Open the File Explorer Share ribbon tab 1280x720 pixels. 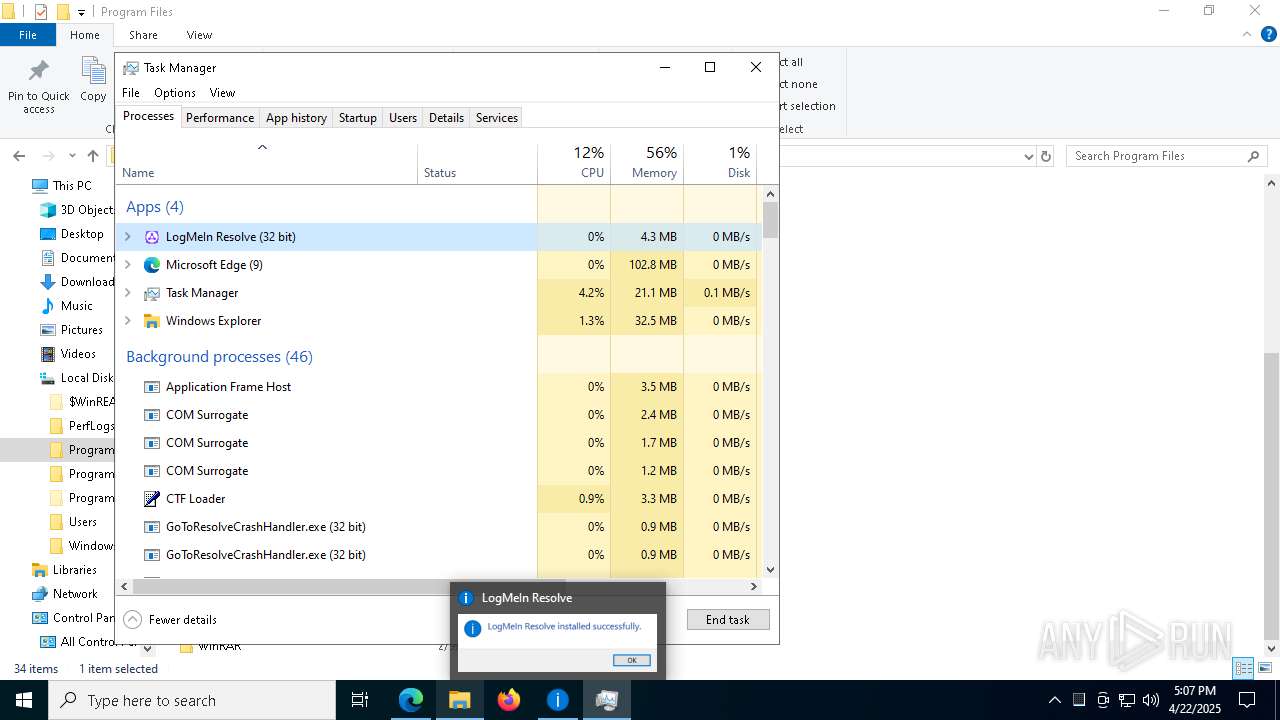(x=143, y=34)
